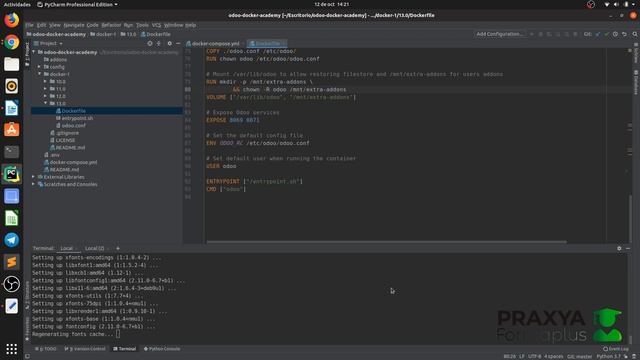Expand the 10.0 folder
Image resolution: width=640 pixels, height=360 pixels.
[45, 82]
